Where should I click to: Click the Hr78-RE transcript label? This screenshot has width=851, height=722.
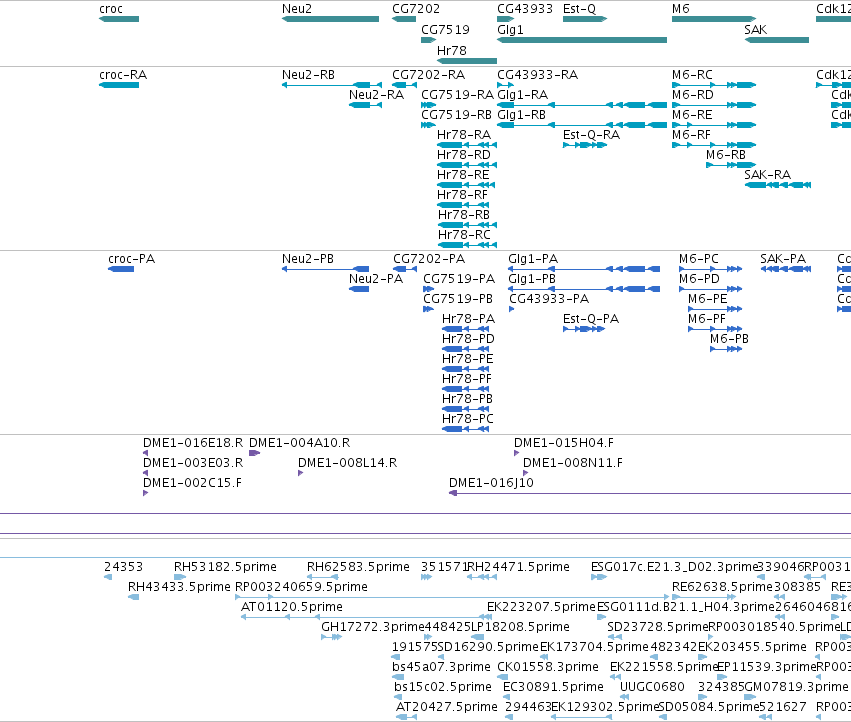tap(463, 175)
